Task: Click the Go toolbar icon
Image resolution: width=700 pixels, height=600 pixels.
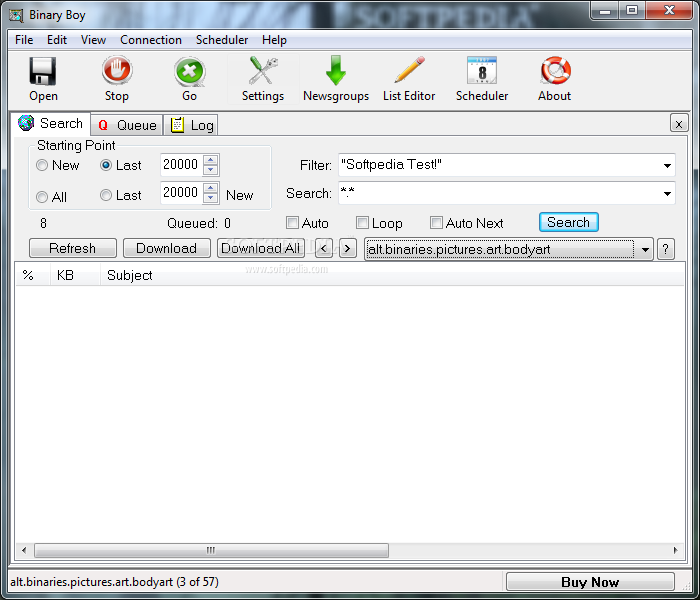Action: pyautogui.click(x=190, y=71)
